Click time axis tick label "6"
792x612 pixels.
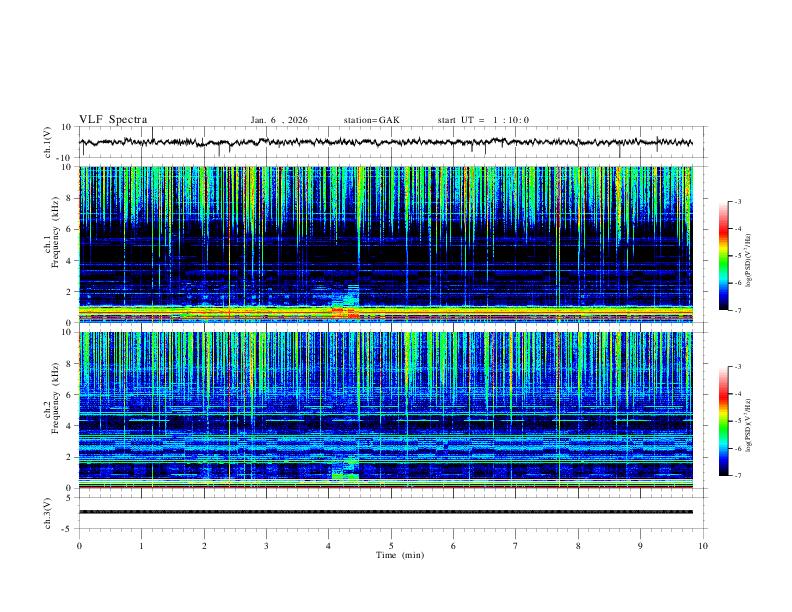click(454, 546)
